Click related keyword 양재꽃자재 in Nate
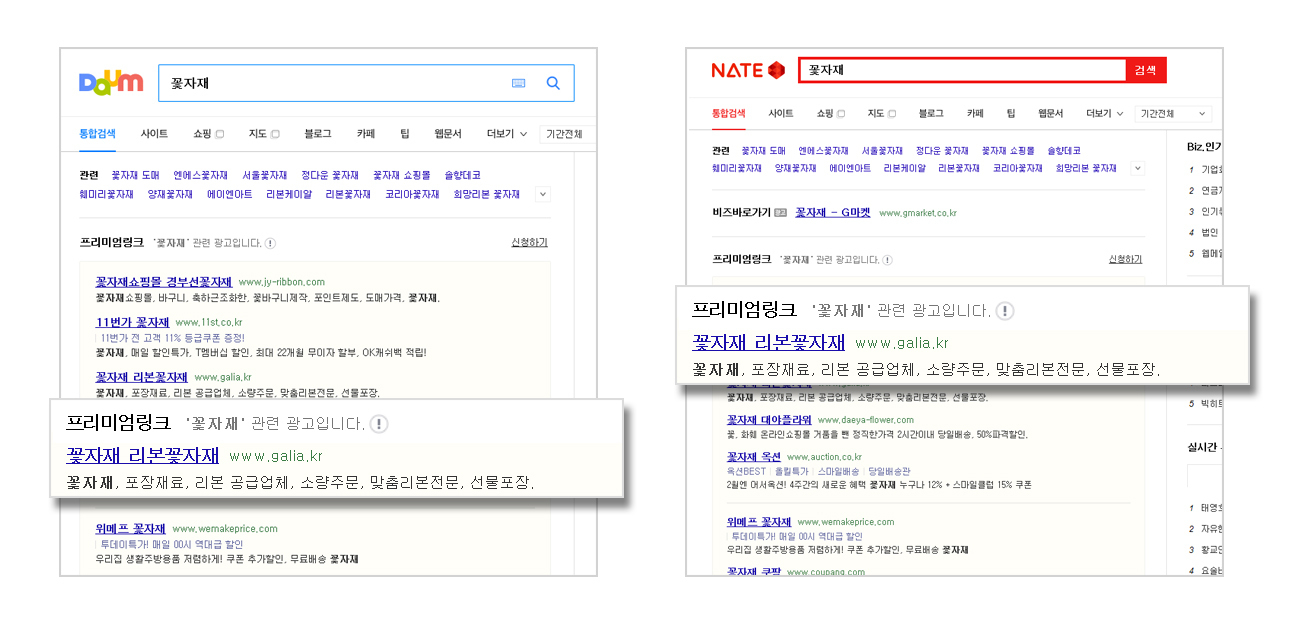The image size is (1300, 623). click(x=795, y=169)
